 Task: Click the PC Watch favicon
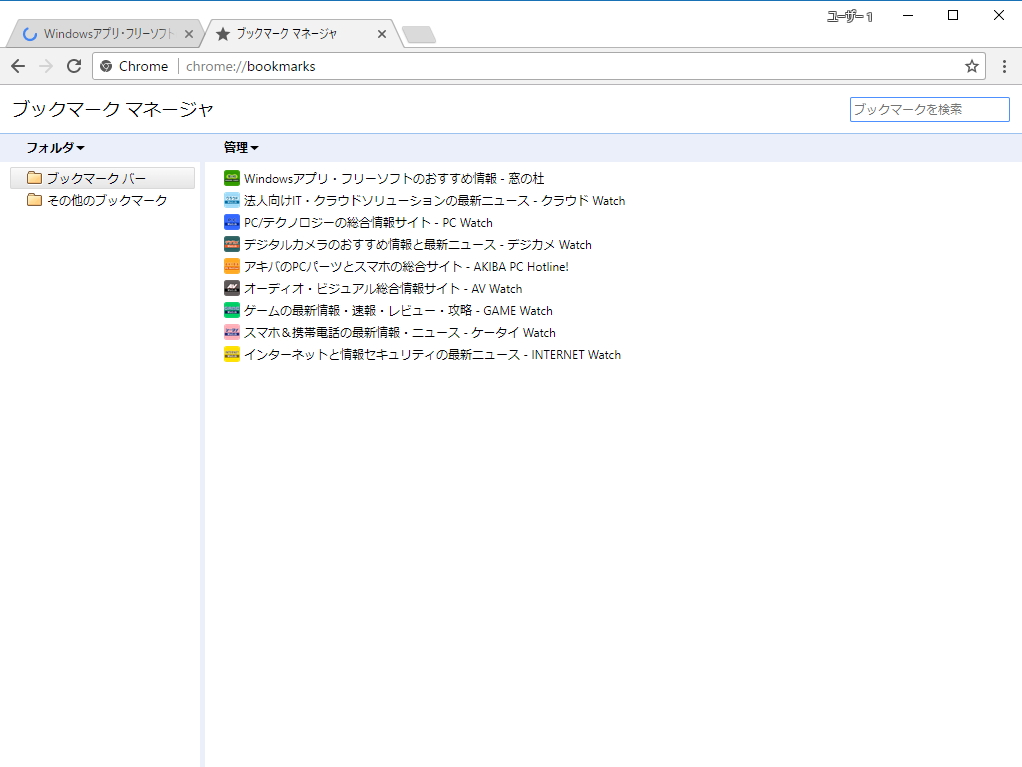click(x=232, y=222)
